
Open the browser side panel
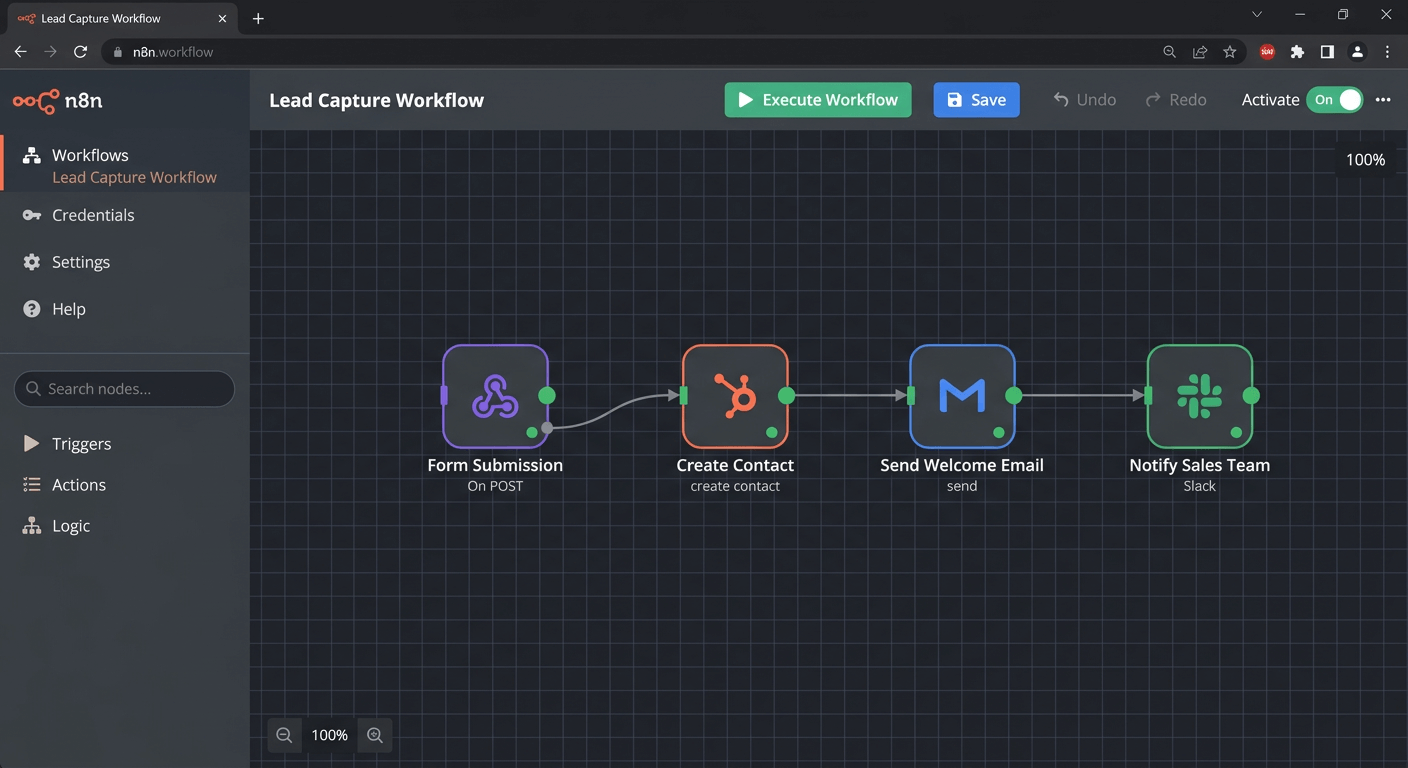(1327, 52)
